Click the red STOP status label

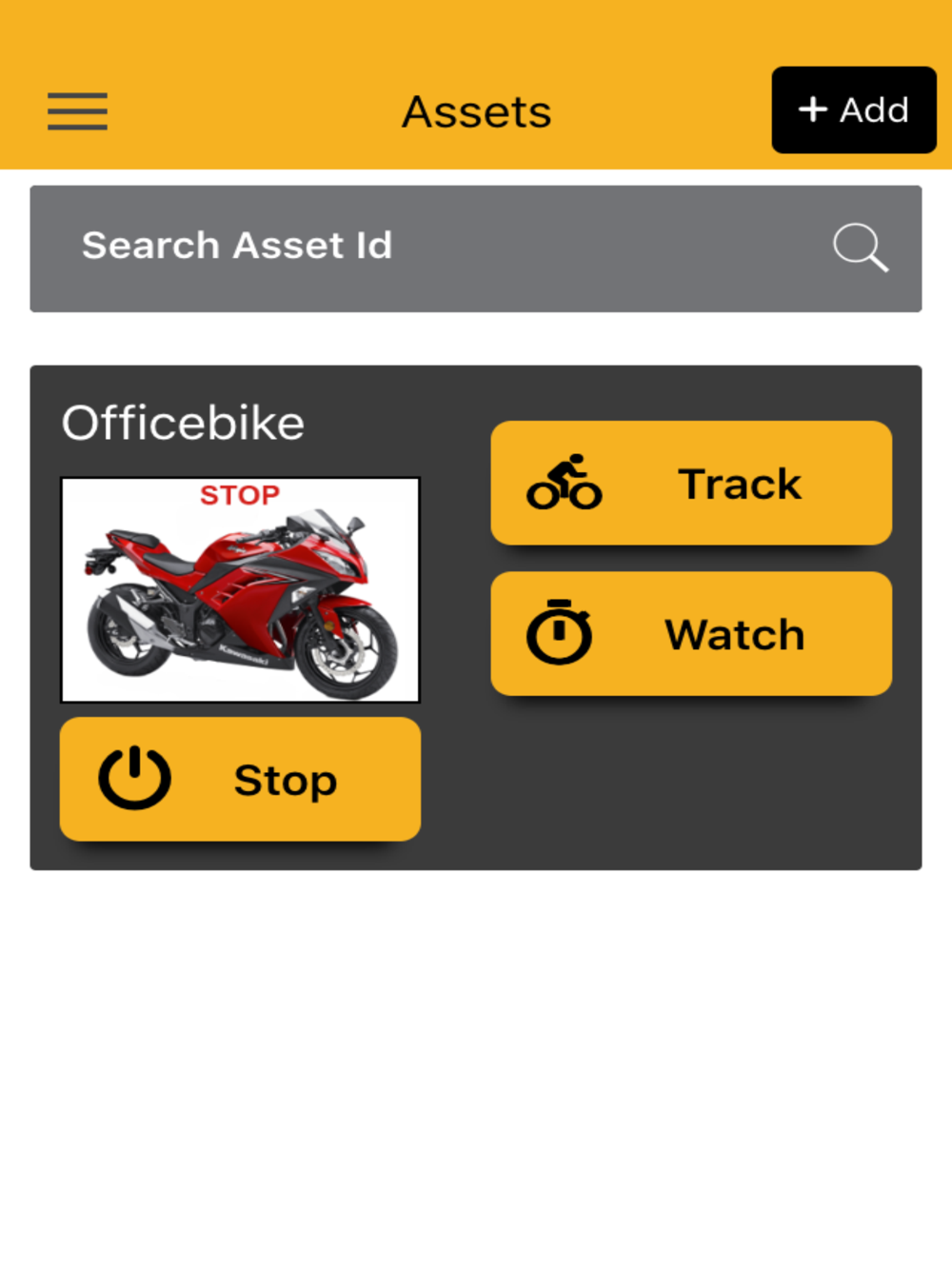click(240, 495)
